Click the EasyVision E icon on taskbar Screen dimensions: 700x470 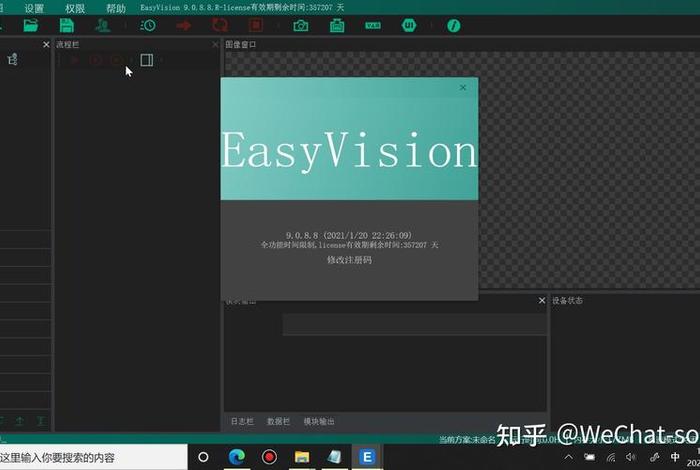pos(367,457)
